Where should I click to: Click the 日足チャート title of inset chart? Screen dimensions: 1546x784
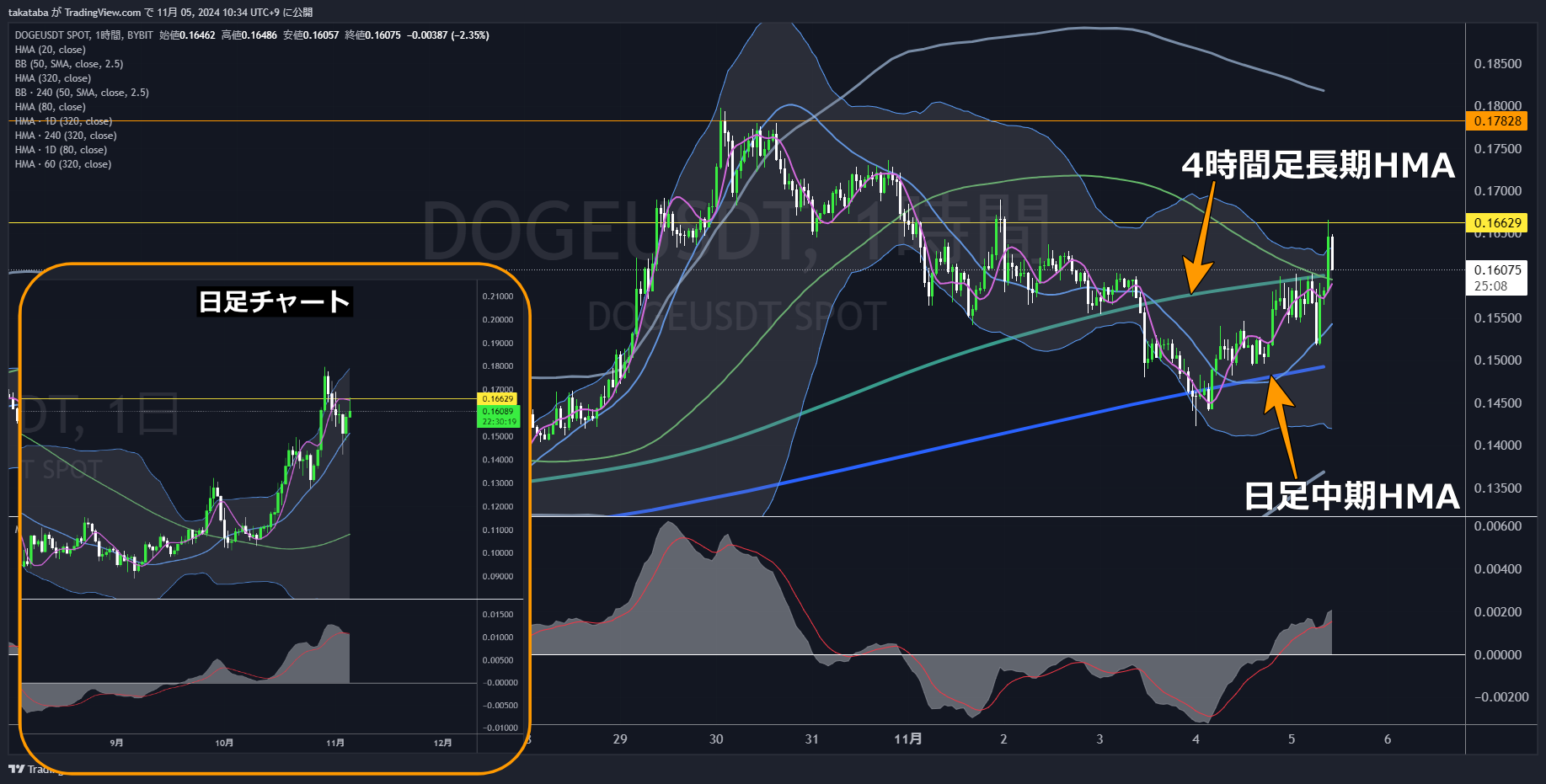pyautogui.click(x=275, y=301)
